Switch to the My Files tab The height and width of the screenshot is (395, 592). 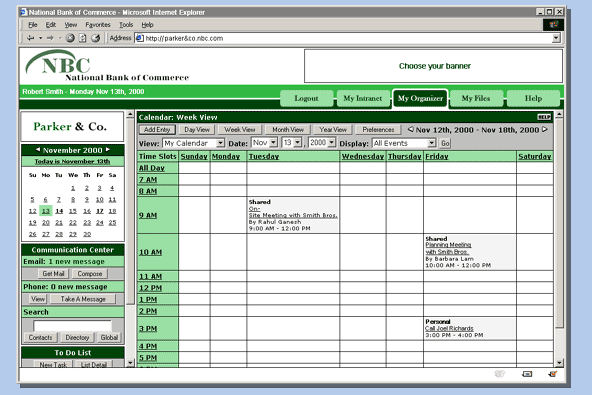click(476, 99)
